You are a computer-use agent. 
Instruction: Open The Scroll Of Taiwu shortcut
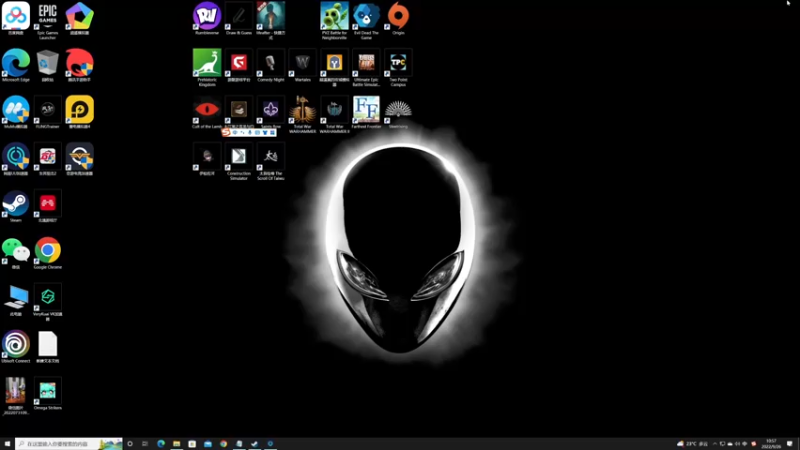click(270, 161)
